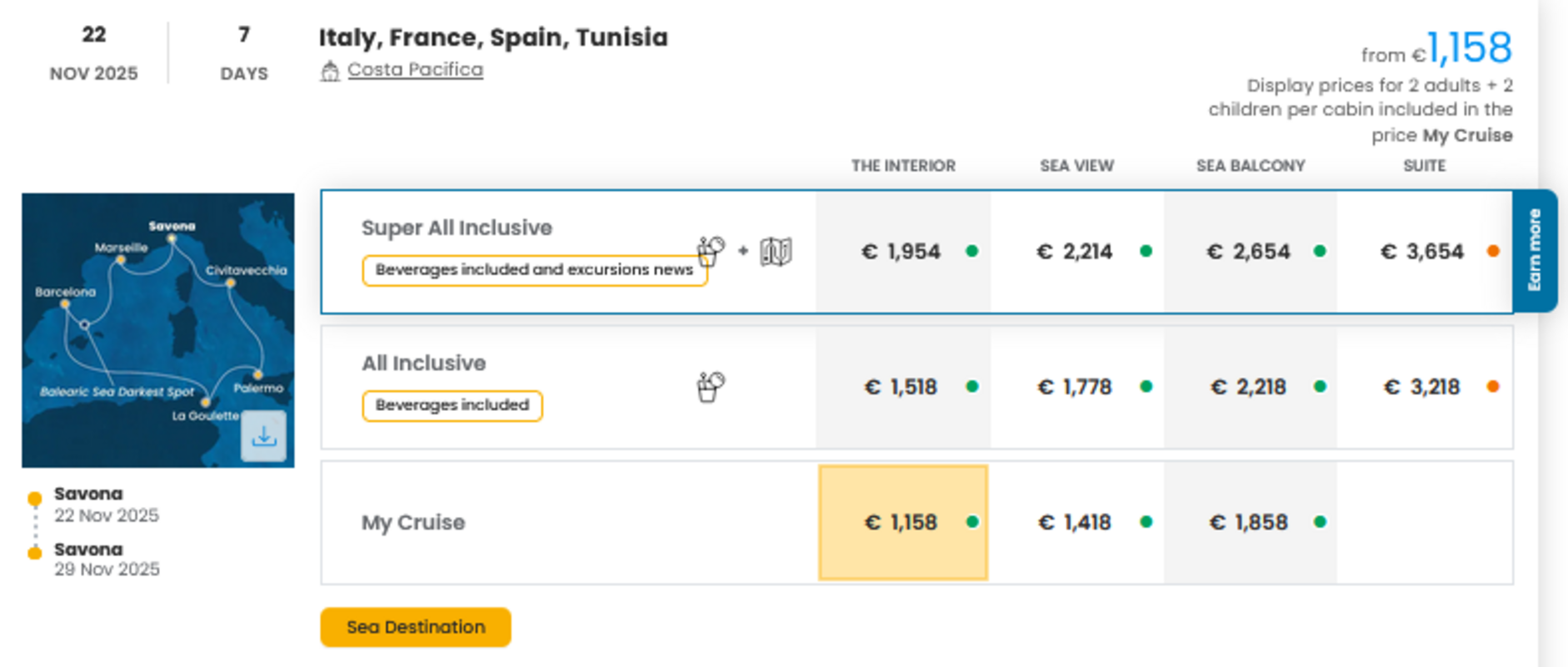This screenshot has height=667, width=1568.
Task: Click the My Cruise fare row label
Action: [413, 523]
